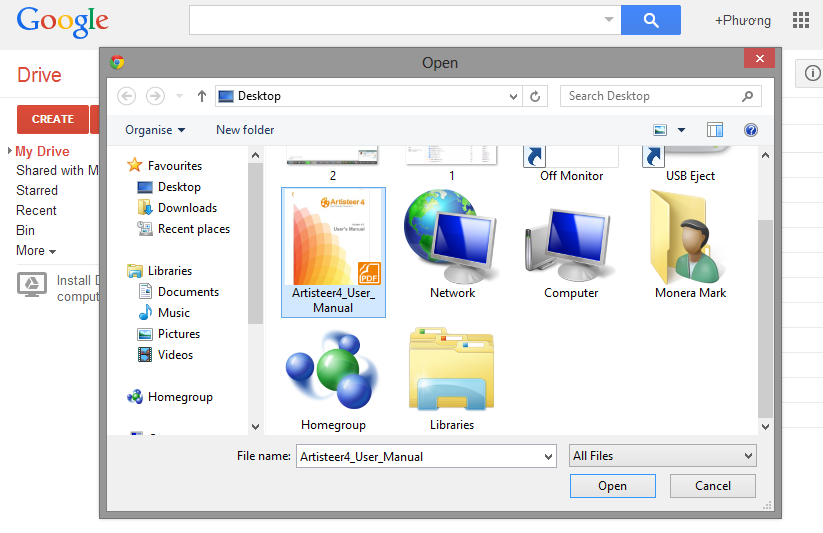Select Libraries in the navigation tree
The height and width of the screenshot is (533, 823).
click(x=160, y=271)
